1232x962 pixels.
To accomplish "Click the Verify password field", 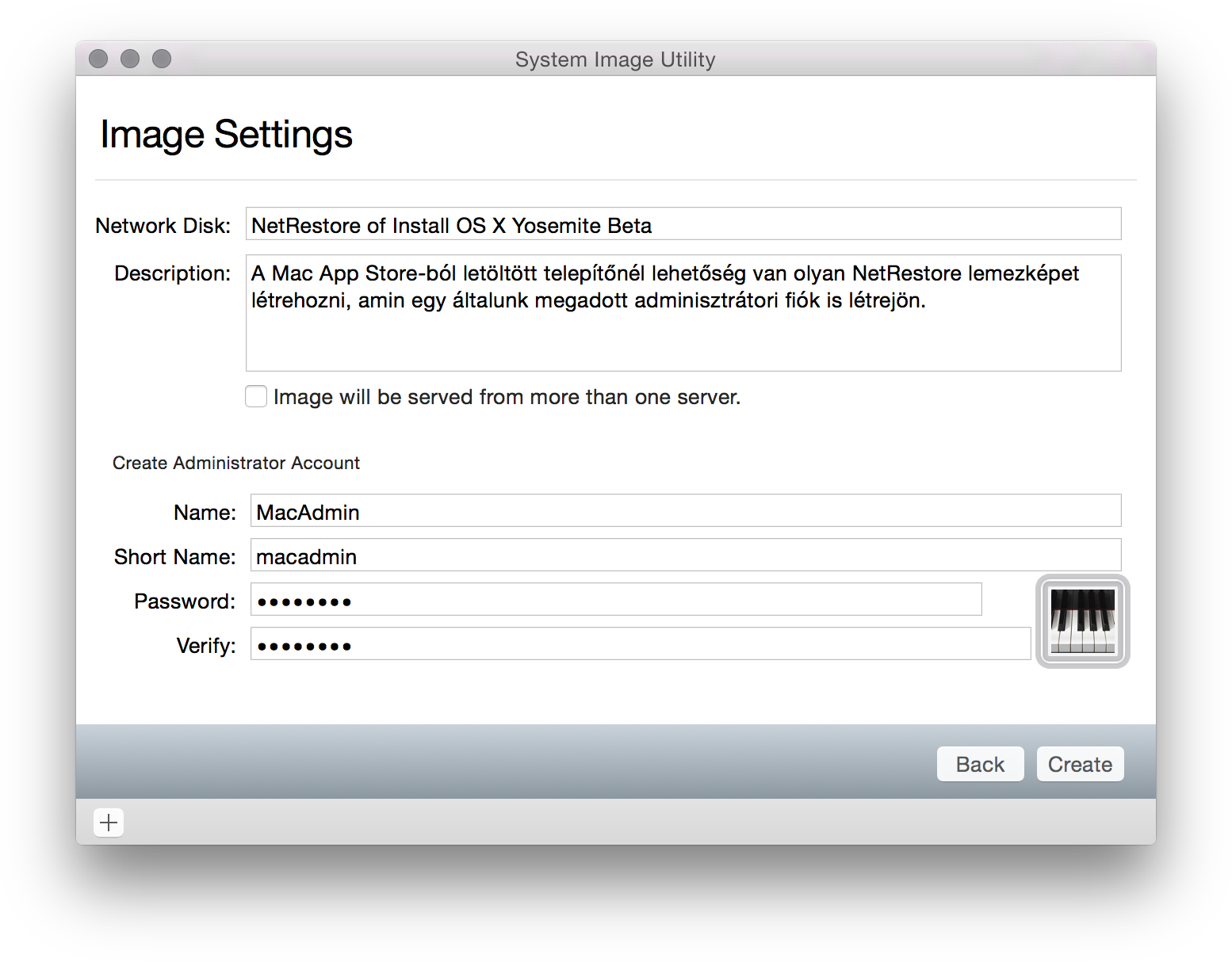I will point(641,643).
